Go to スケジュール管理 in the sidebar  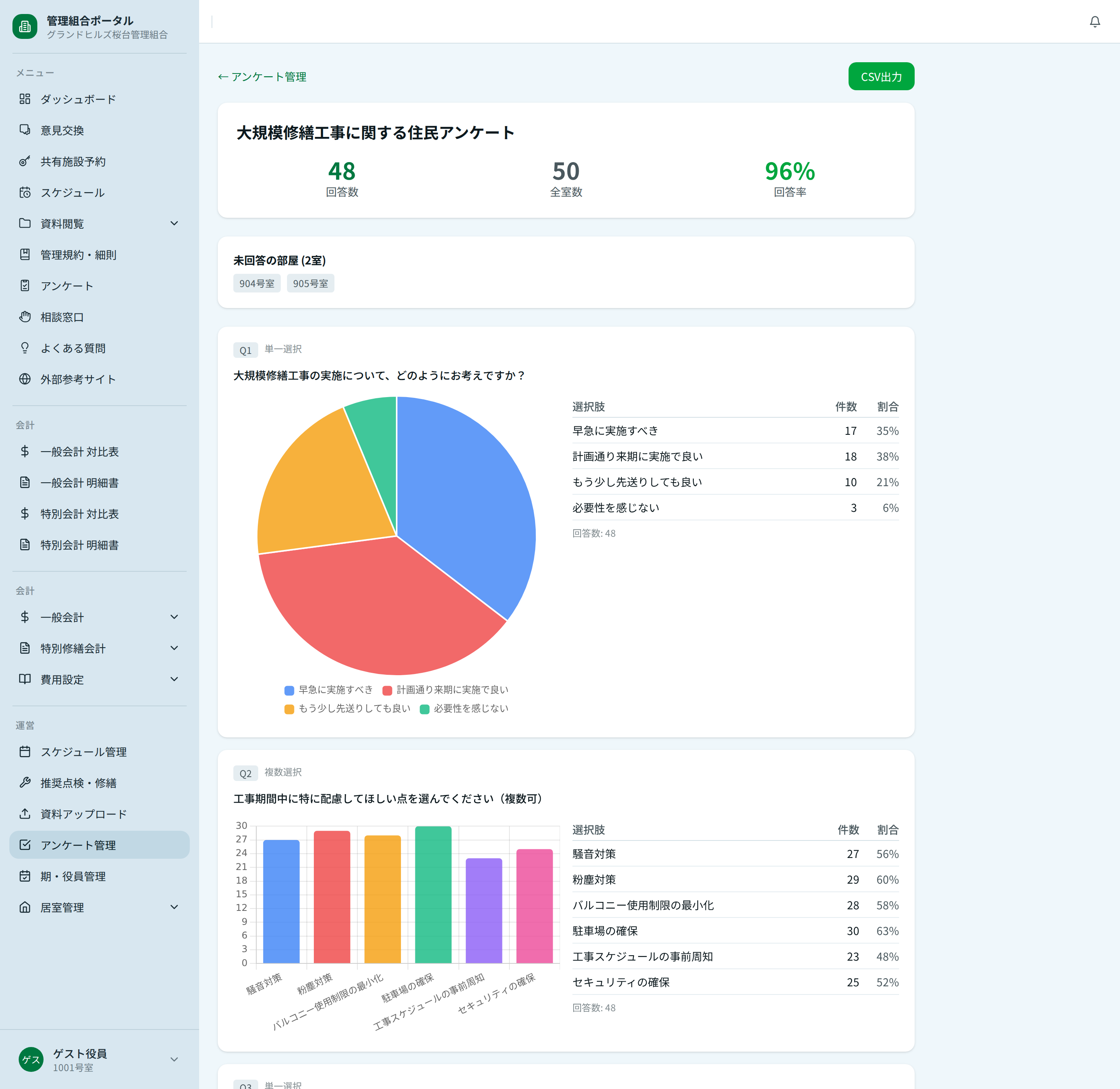click(84, 751)
